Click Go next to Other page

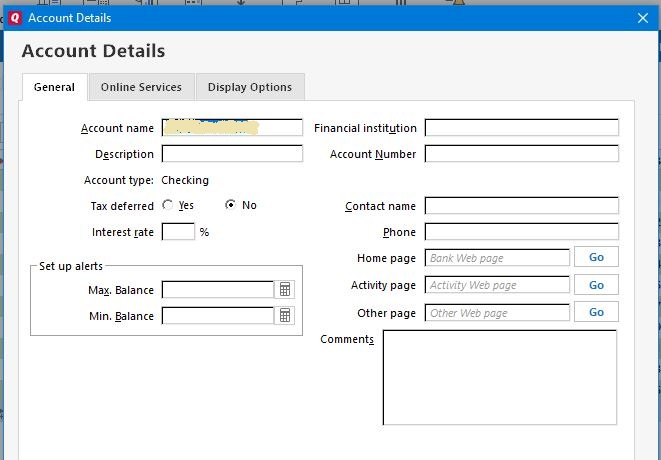click(x=596, y=312)
